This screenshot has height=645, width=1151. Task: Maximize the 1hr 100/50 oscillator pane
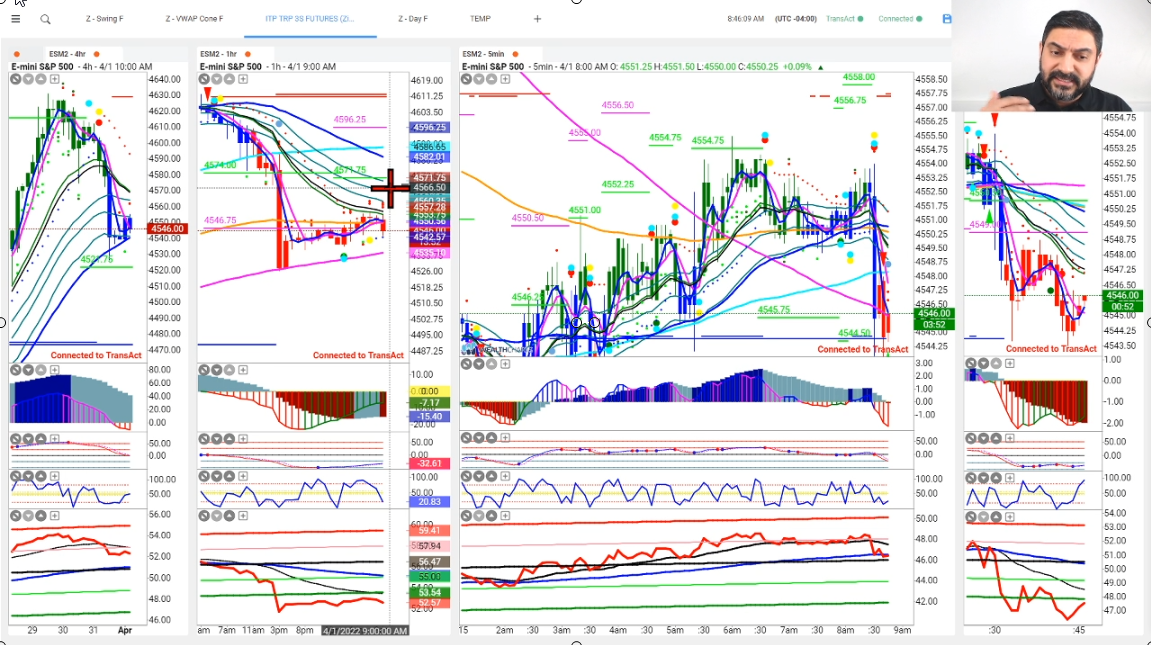click(243, 476)
